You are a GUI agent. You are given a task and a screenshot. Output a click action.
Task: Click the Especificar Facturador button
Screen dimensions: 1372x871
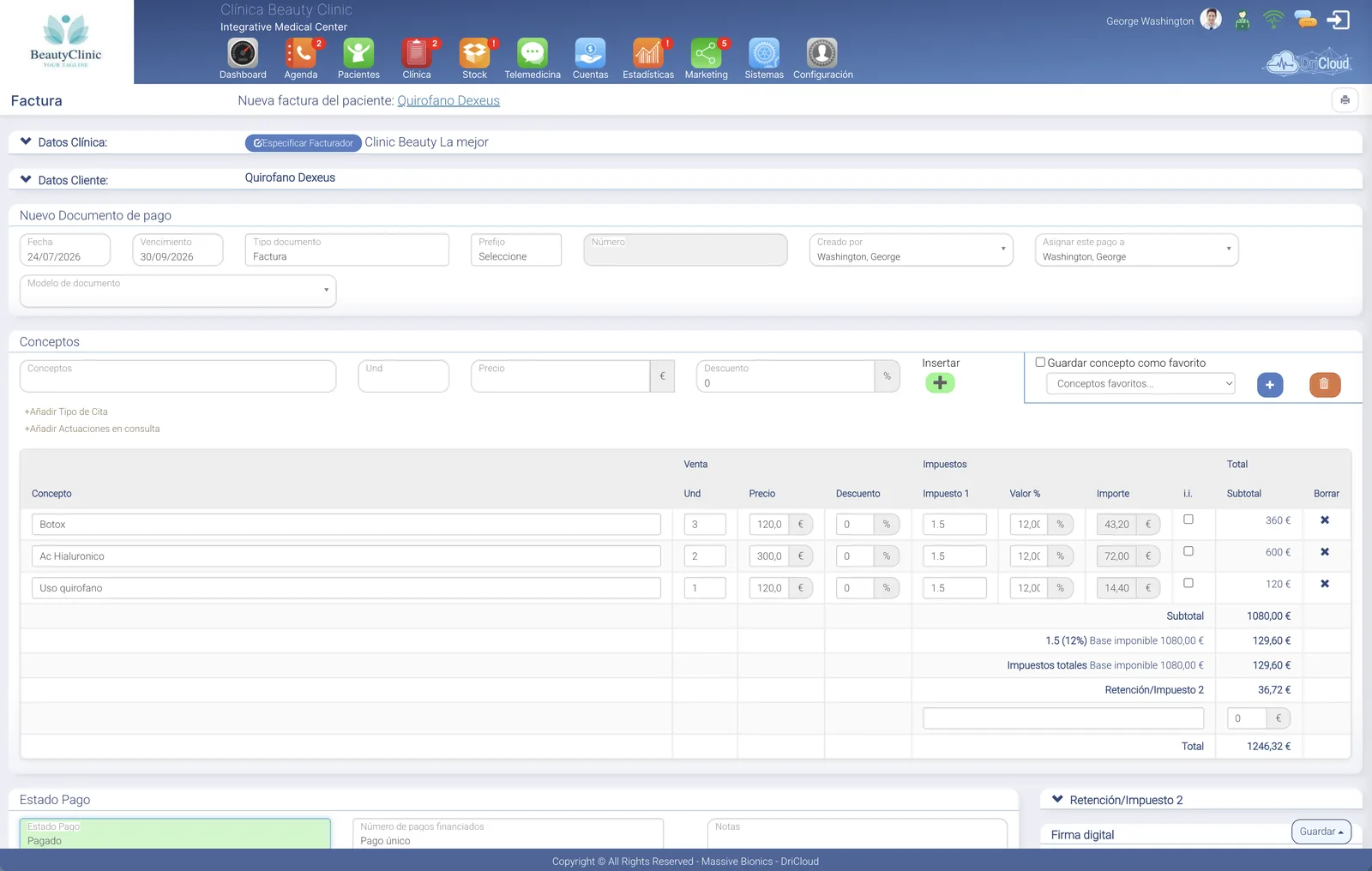(304, 143)
